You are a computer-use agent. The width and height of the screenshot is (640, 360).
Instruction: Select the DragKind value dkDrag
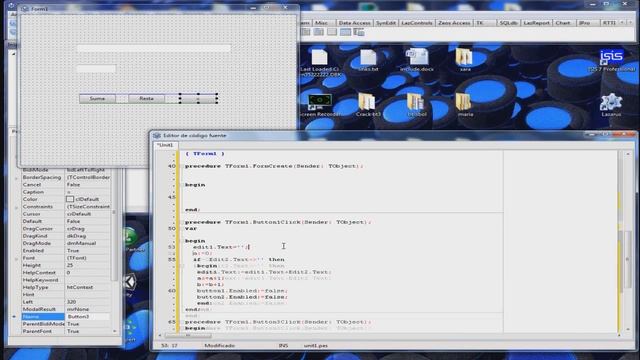87,236
